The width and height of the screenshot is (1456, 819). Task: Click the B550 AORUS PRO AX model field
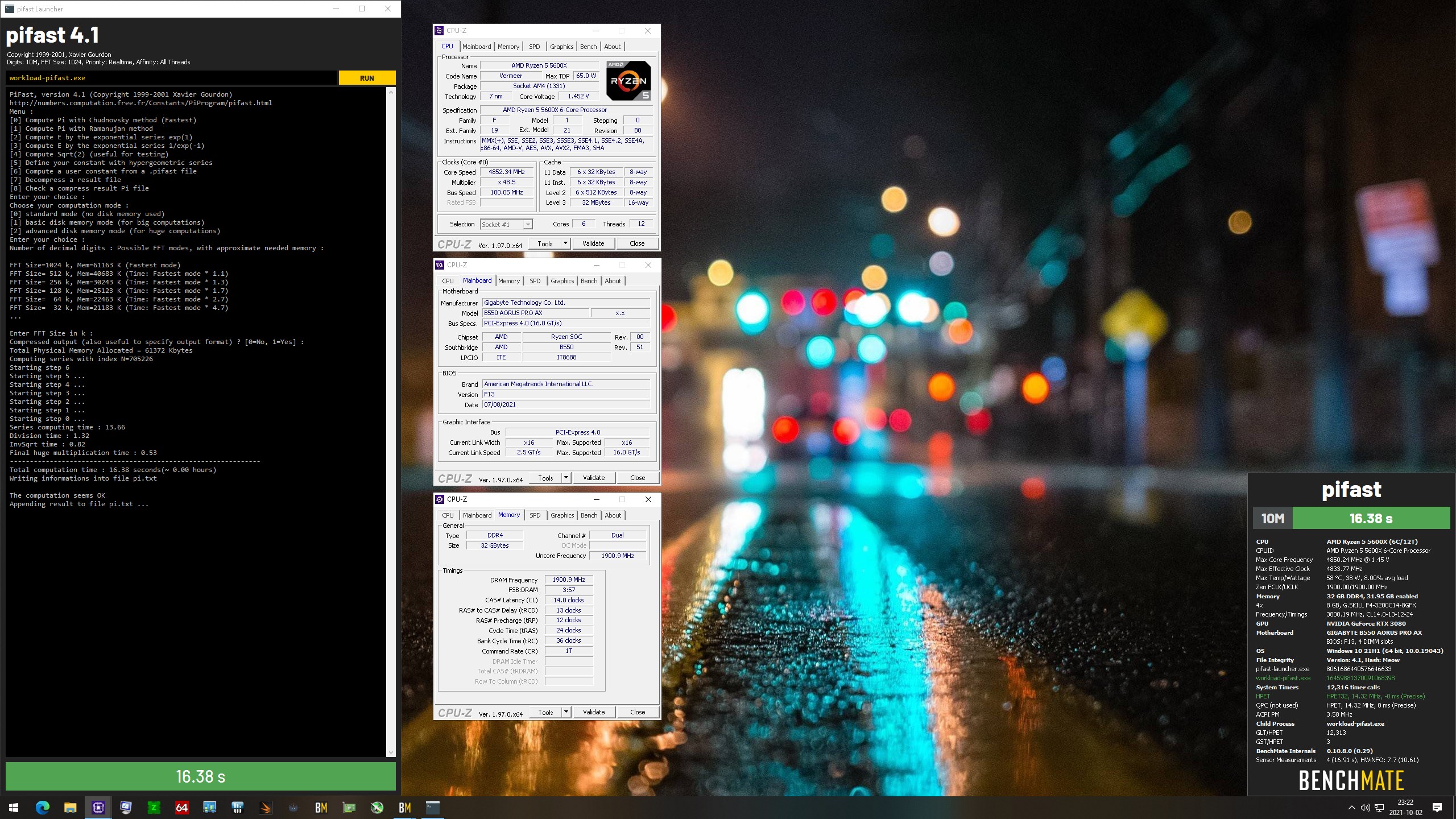(x=535, y=313)
